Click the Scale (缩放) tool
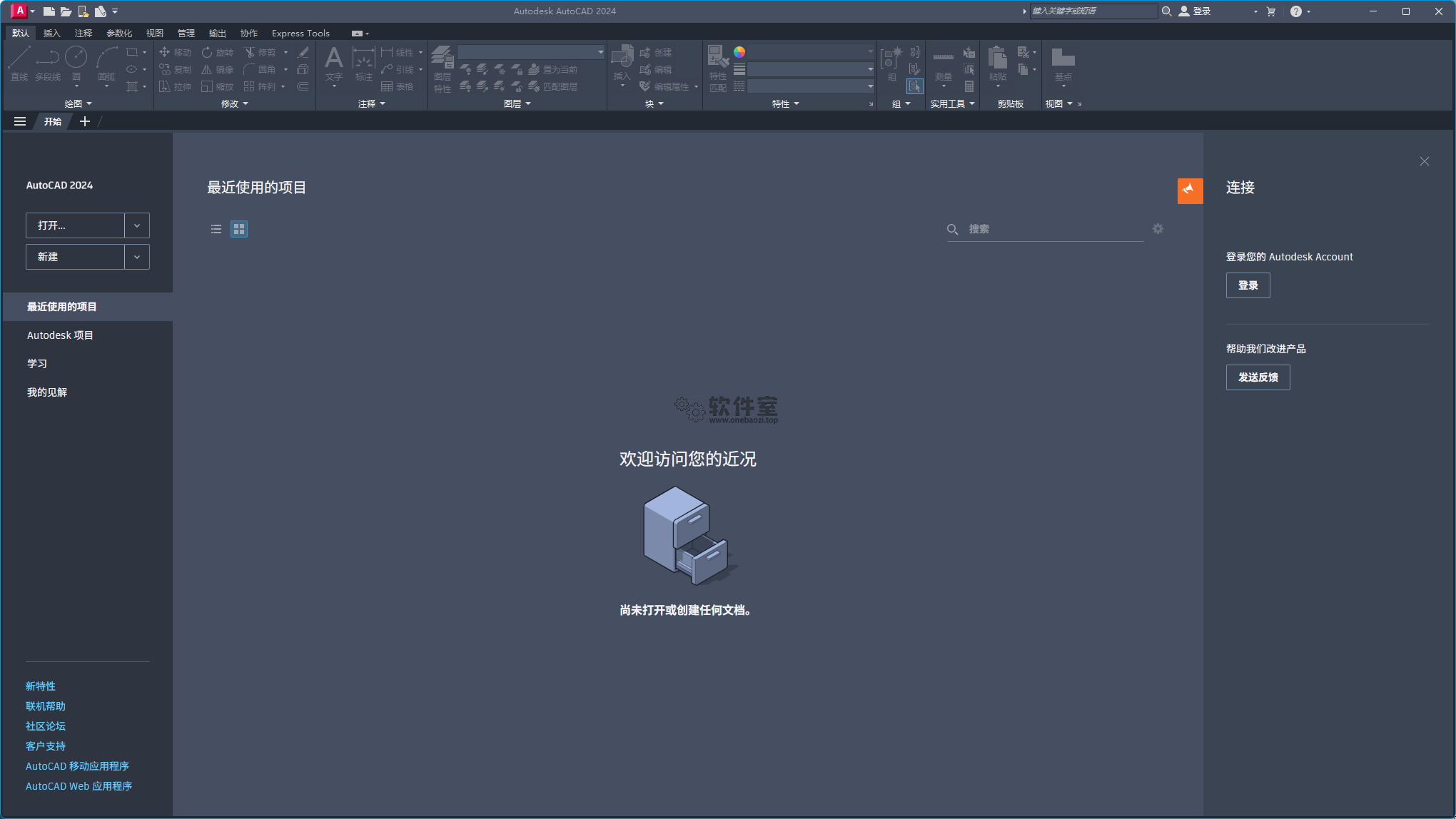The image size is (1456, 819). [217, 86]
